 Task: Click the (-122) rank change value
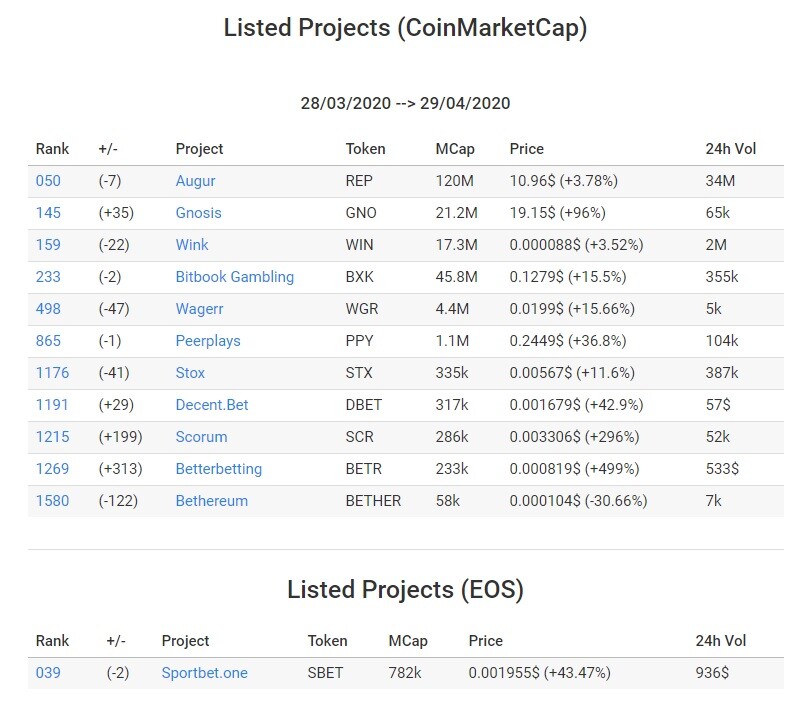[118, 501]
